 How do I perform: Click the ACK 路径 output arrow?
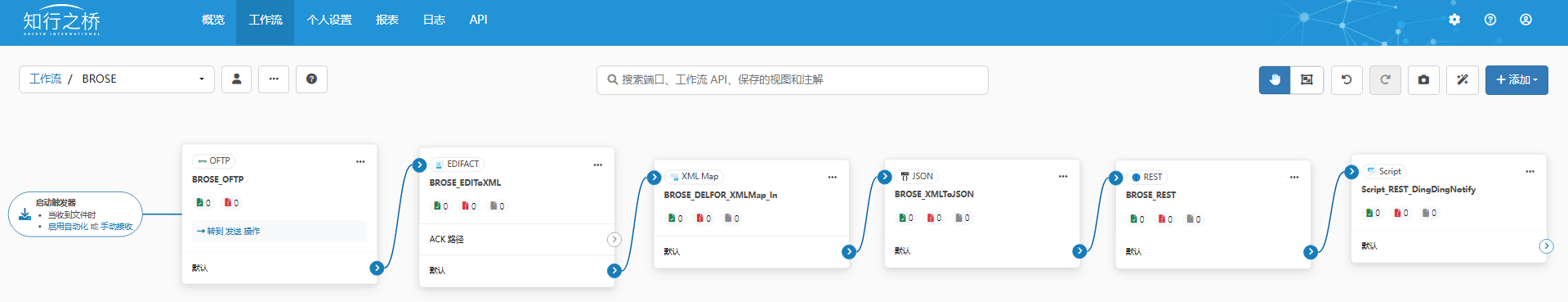click(614, 240)
